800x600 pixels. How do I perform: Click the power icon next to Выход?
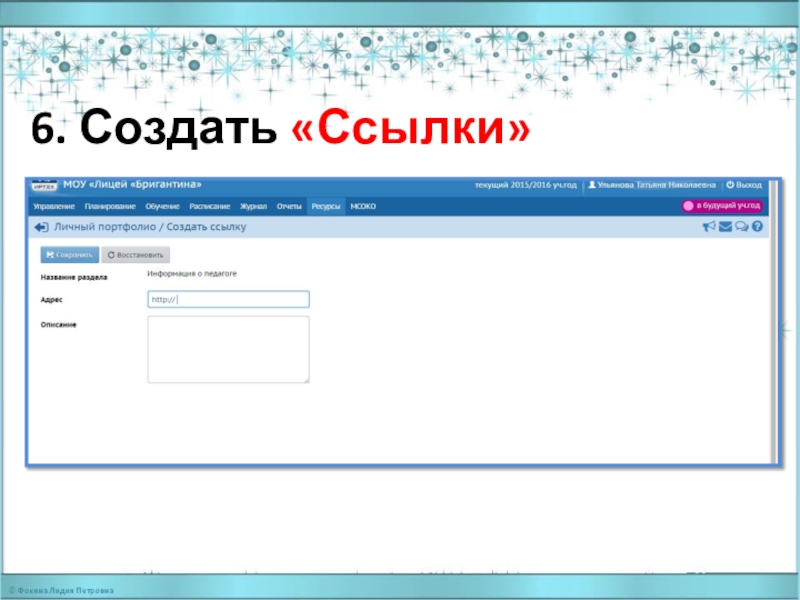[730, 185]
